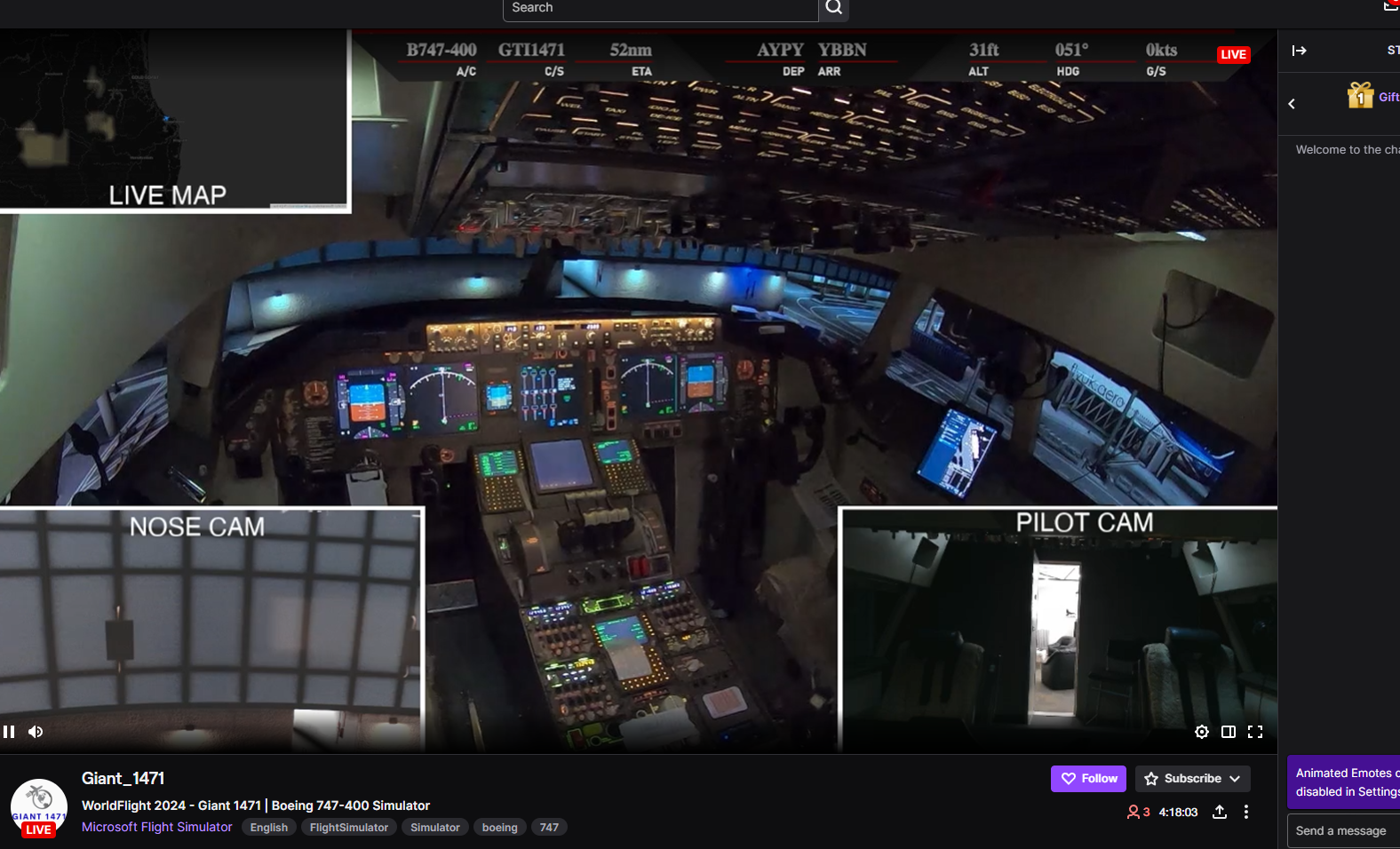
Task: Open the Microsoft Flight Simulator category link
Action: [157, 827]
